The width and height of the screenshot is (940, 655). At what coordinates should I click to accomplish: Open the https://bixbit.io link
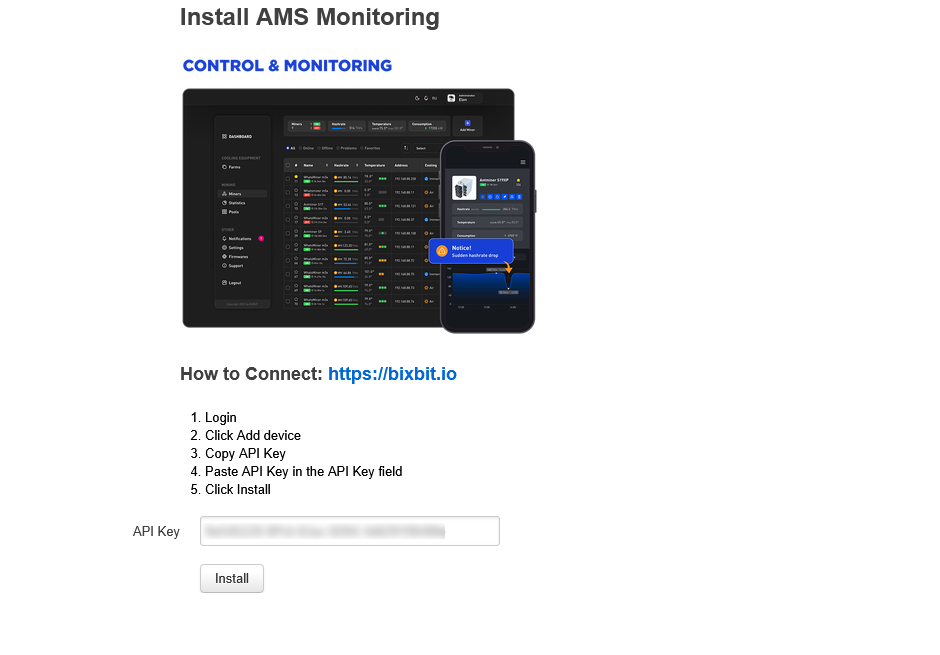(x=392, y=374)
